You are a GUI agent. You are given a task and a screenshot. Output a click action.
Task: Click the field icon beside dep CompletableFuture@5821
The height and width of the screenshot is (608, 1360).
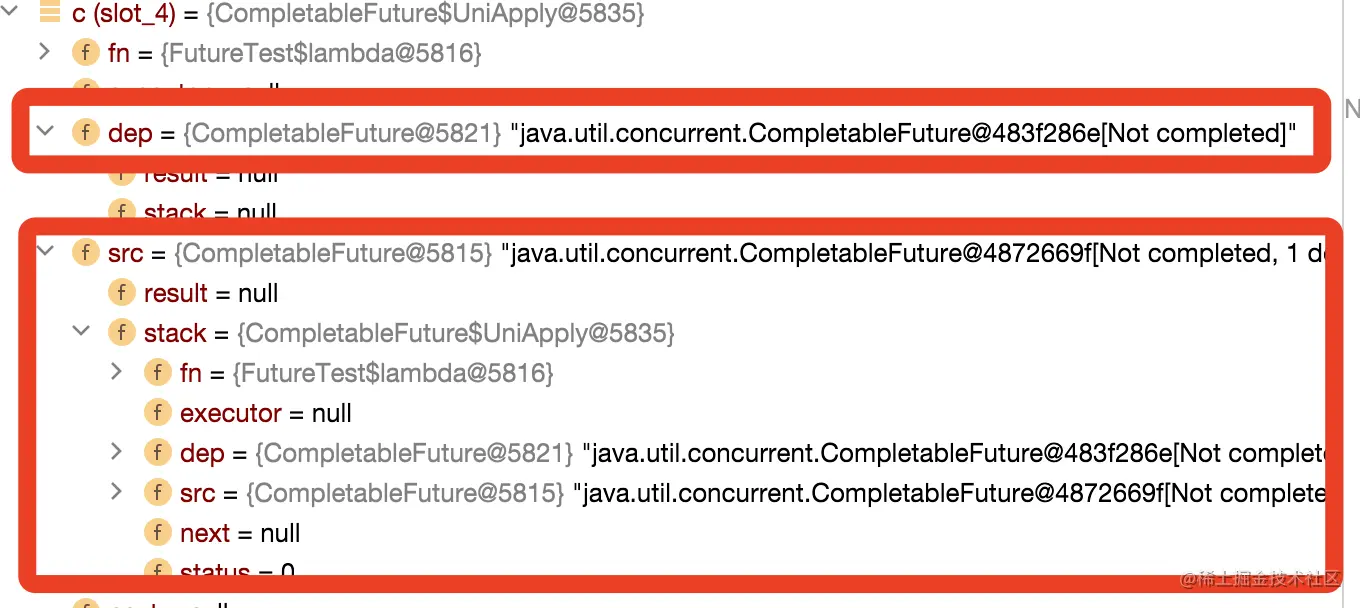click(x=86, y=131)
